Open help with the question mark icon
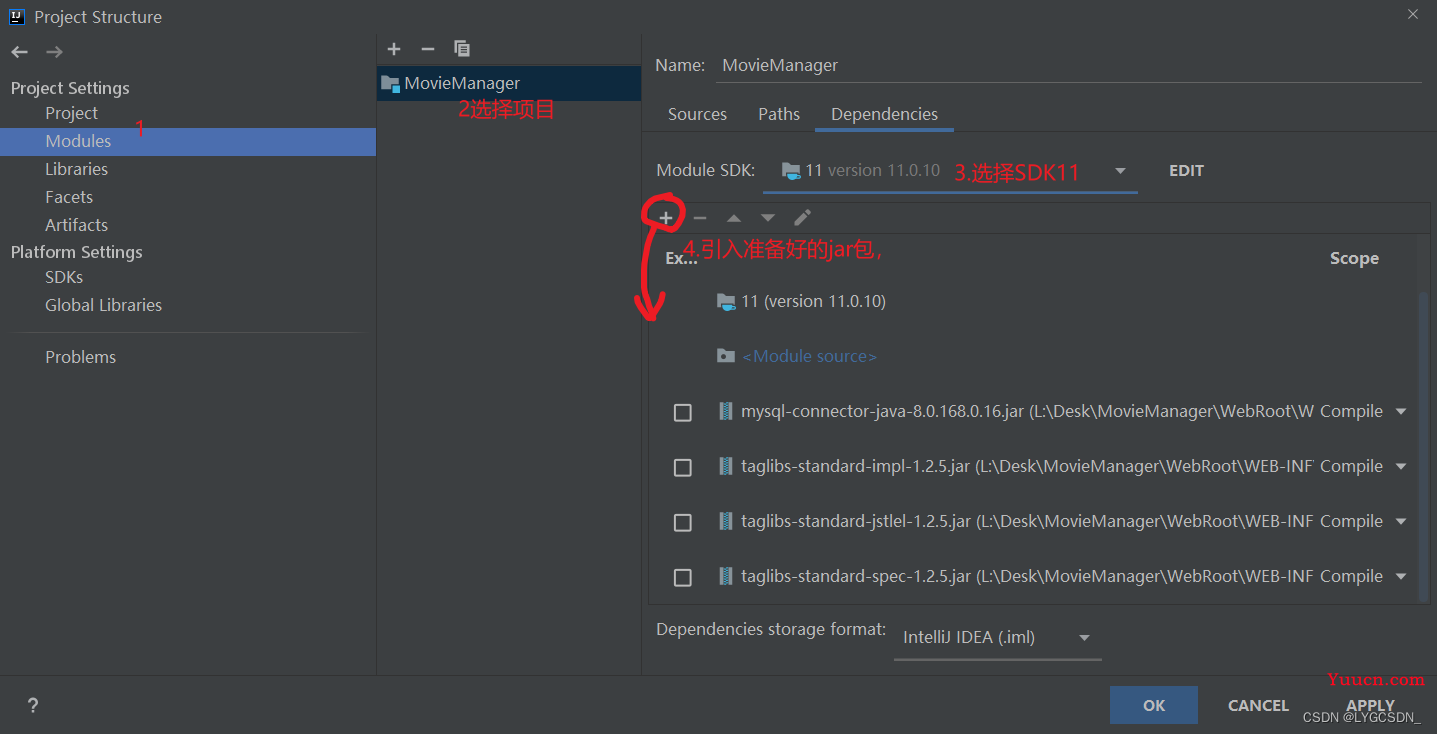This screenshot has height=734, width=1437. (33, 705)
